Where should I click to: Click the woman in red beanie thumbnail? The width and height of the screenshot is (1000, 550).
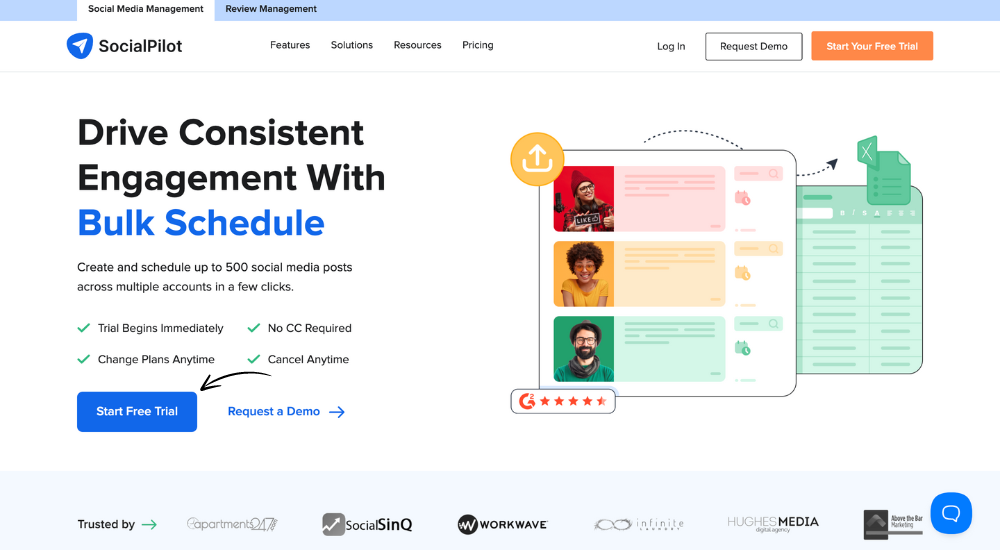[584, 198]
